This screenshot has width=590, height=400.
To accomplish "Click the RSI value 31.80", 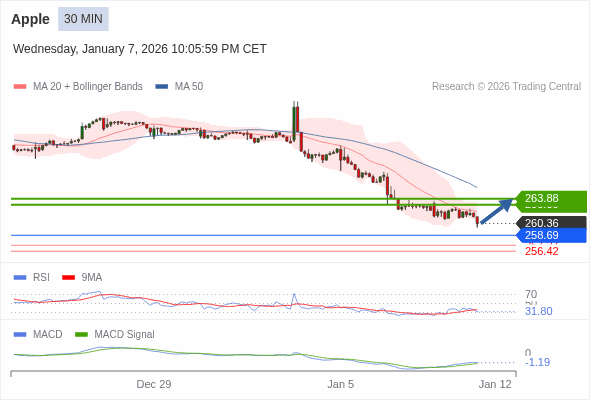I will tap(539, 312).
